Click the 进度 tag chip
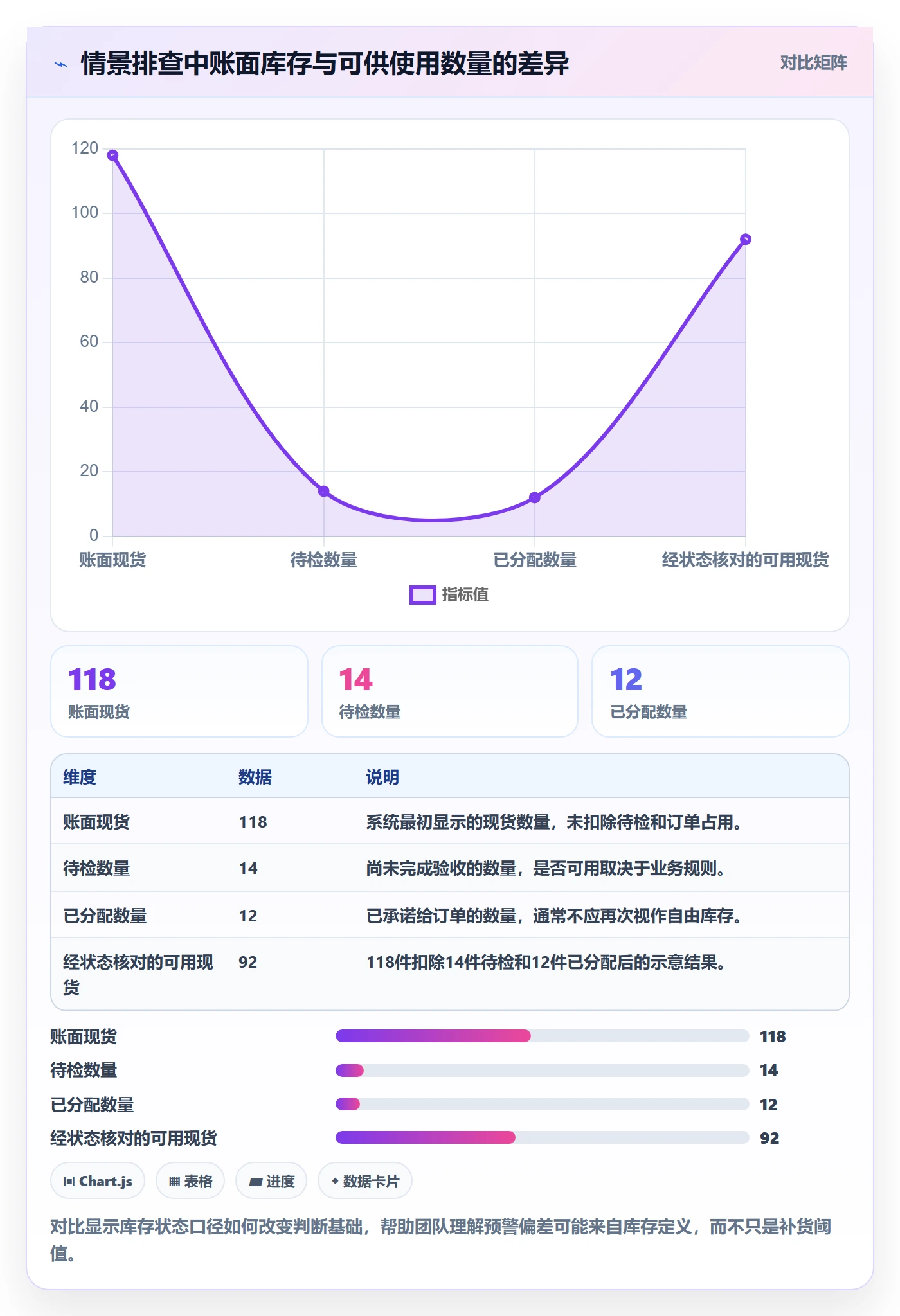The image size is (900, 1316). (271, 1181)
